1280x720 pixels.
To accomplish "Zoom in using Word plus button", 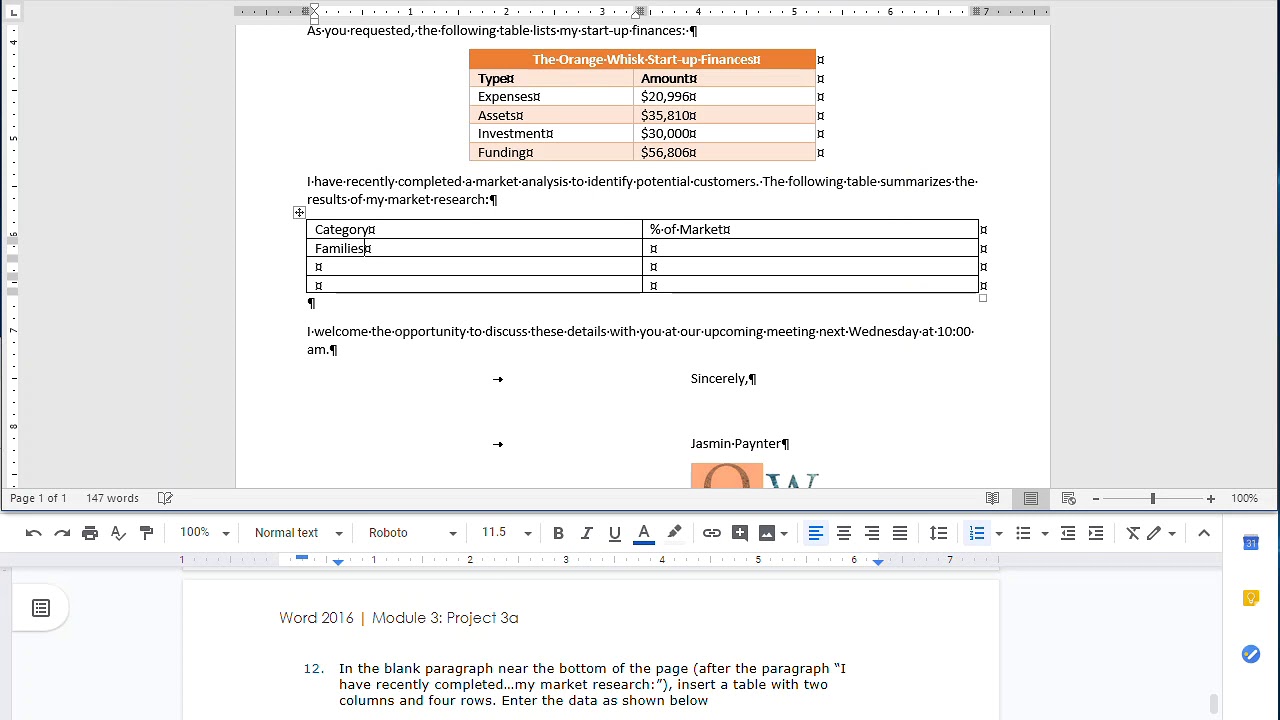I will tap(1210, 498).
